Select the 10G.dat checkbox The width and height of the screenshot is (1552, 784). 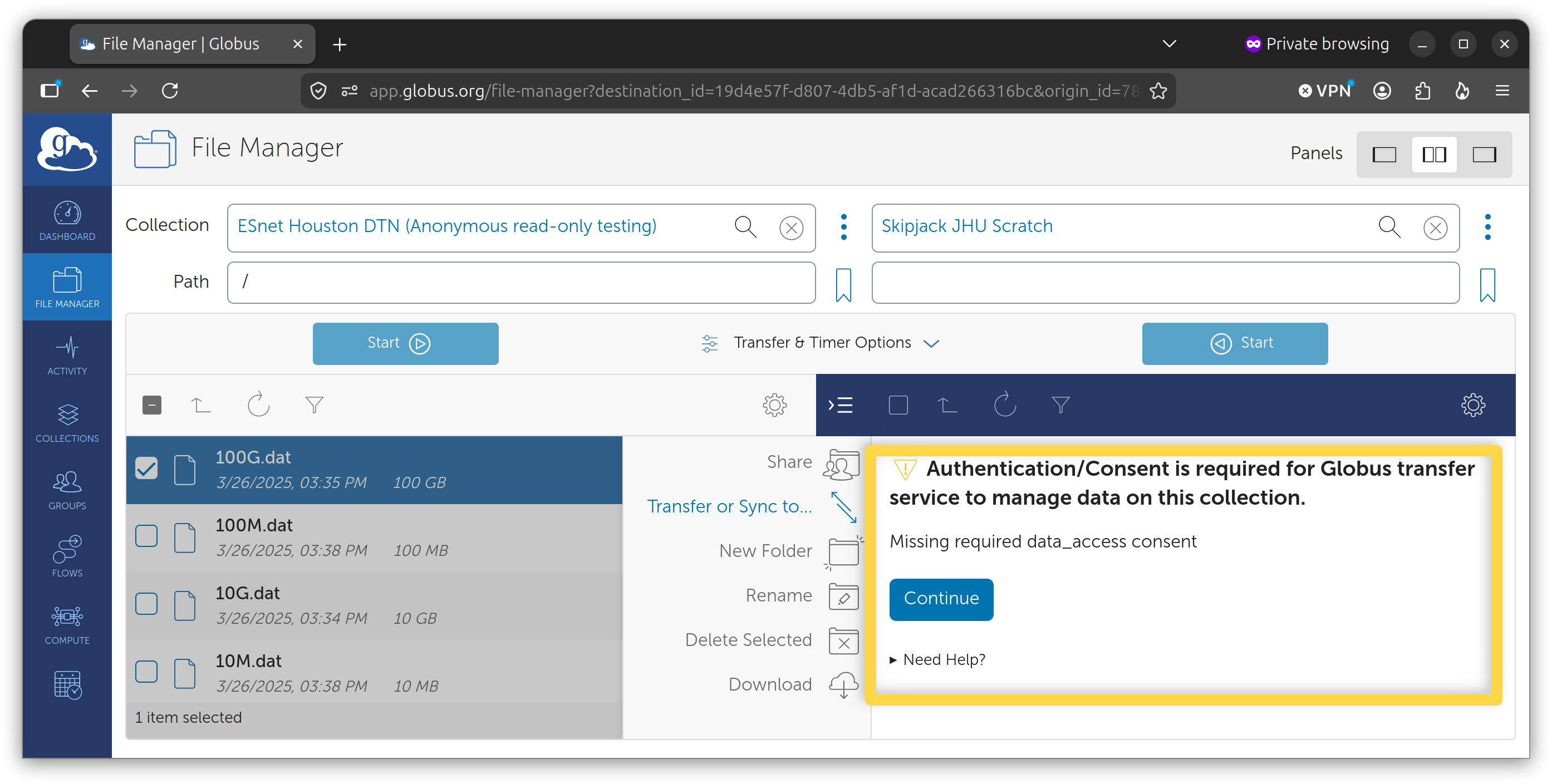click(x=146, y=604)
